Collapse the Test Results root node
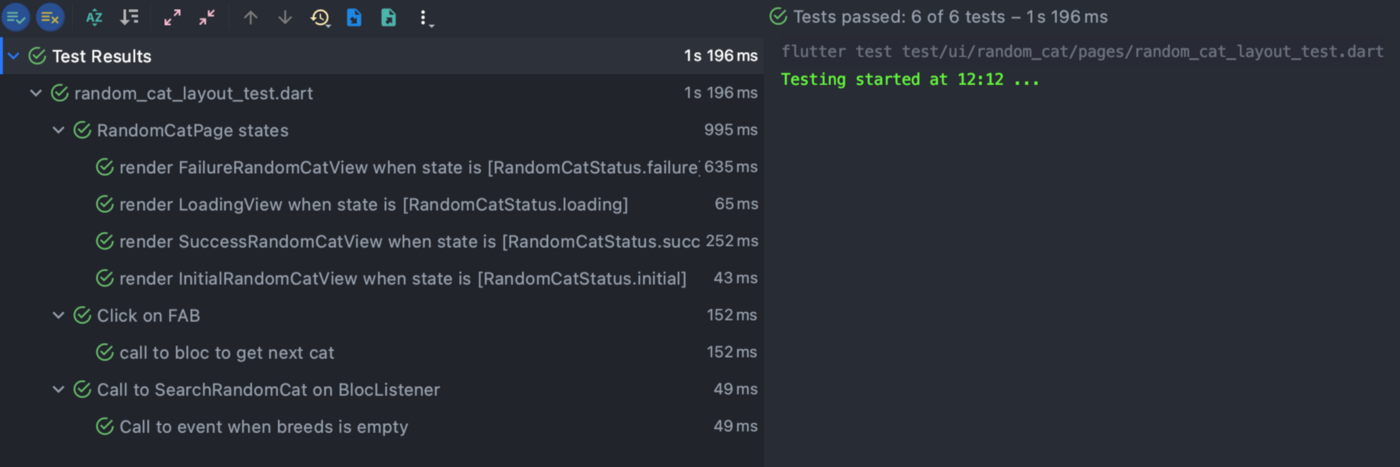Screen dimensions: 1400x467 pyautogui.click(x=14, y=56)
